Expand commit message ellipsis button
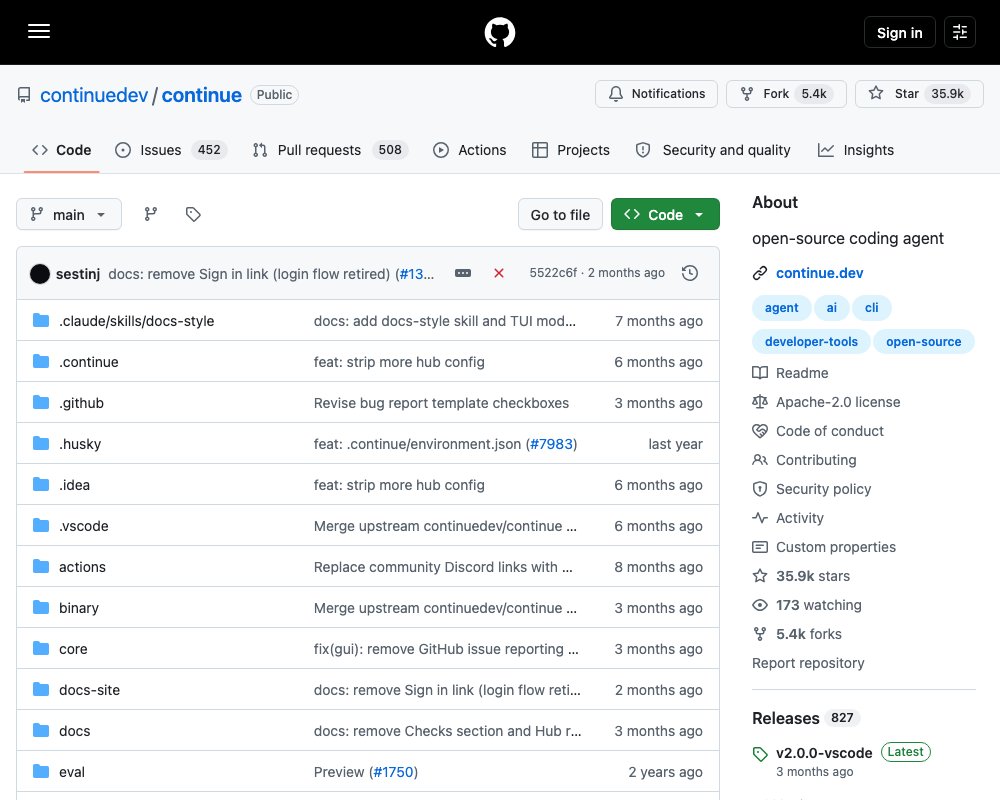The image size is (1000, 800). pyautogui.click(x=463, y=273)
